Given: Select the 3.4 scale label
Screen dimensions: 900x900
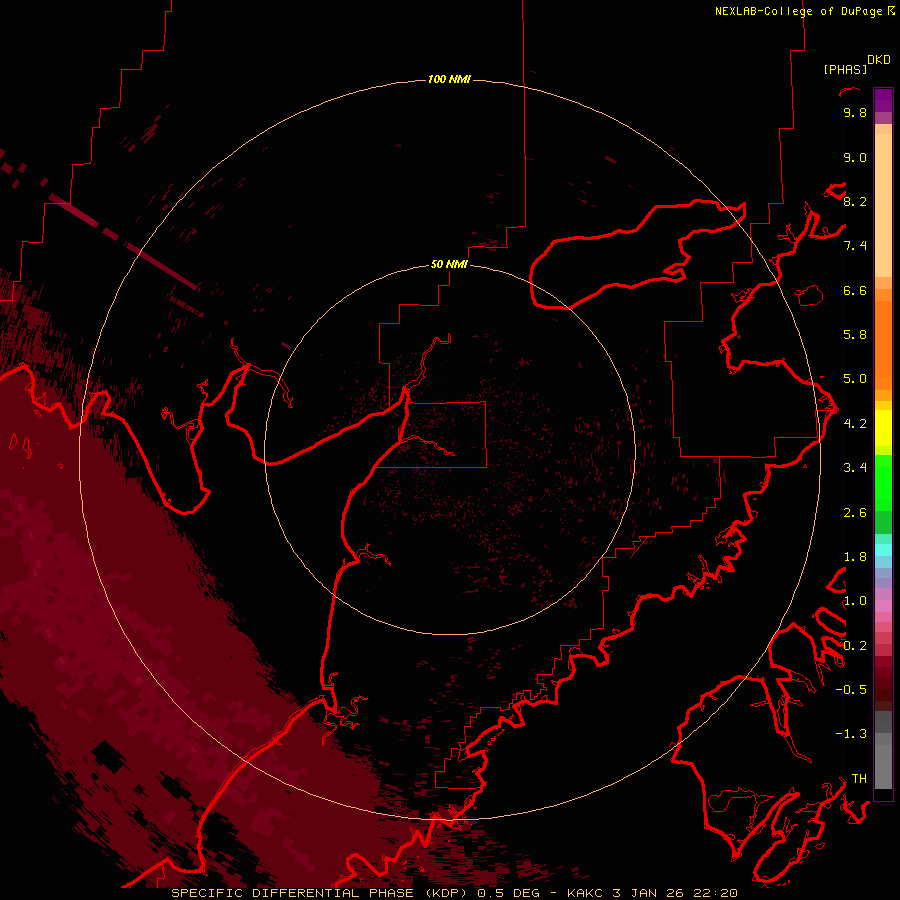Looking at the screenshot, I should click(855, 468).
